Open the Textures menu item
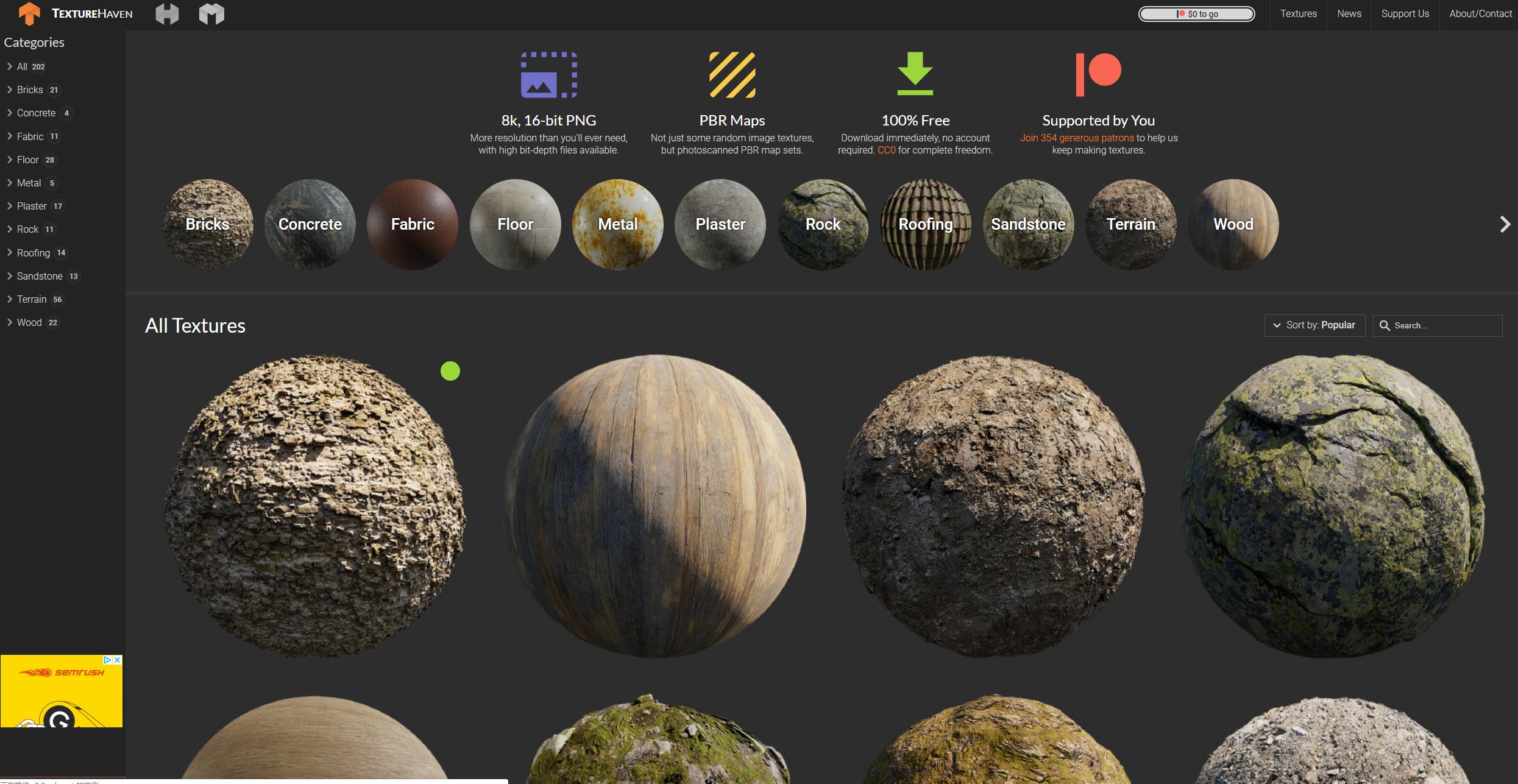The image size is (1518, 784). coord(1298,13)
